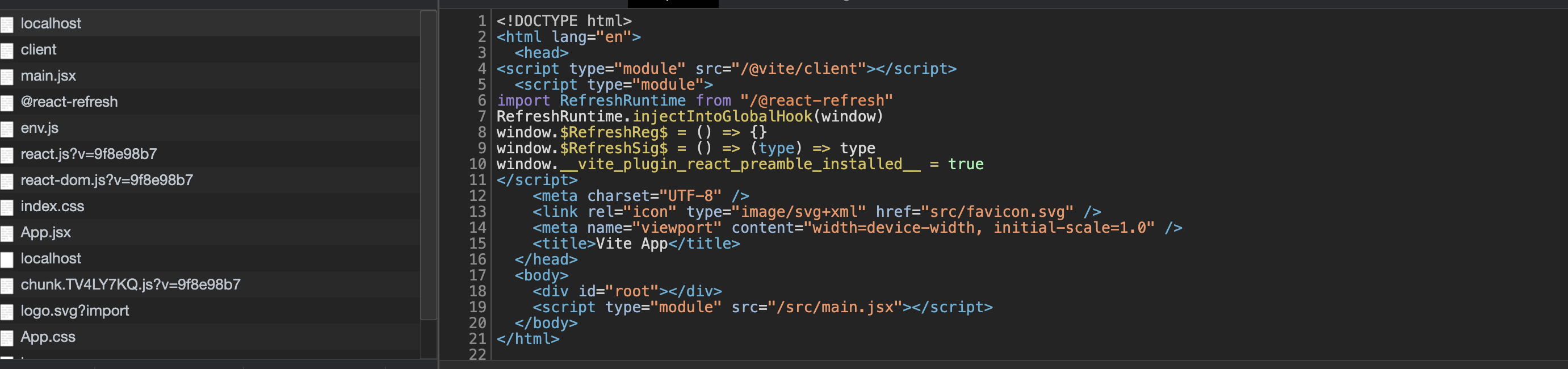This screenshot has height=369, width=1568.
Task: Select the first localhost request row
Action: tap(210, 23)
